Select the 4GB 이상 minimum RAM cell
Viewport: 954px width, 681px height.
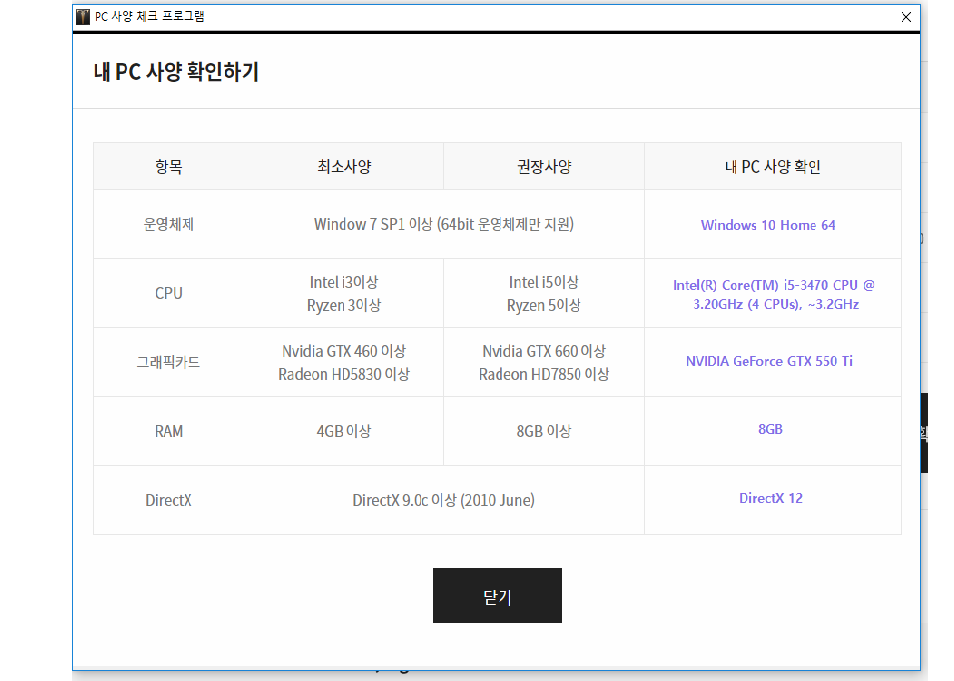point(343,431)
